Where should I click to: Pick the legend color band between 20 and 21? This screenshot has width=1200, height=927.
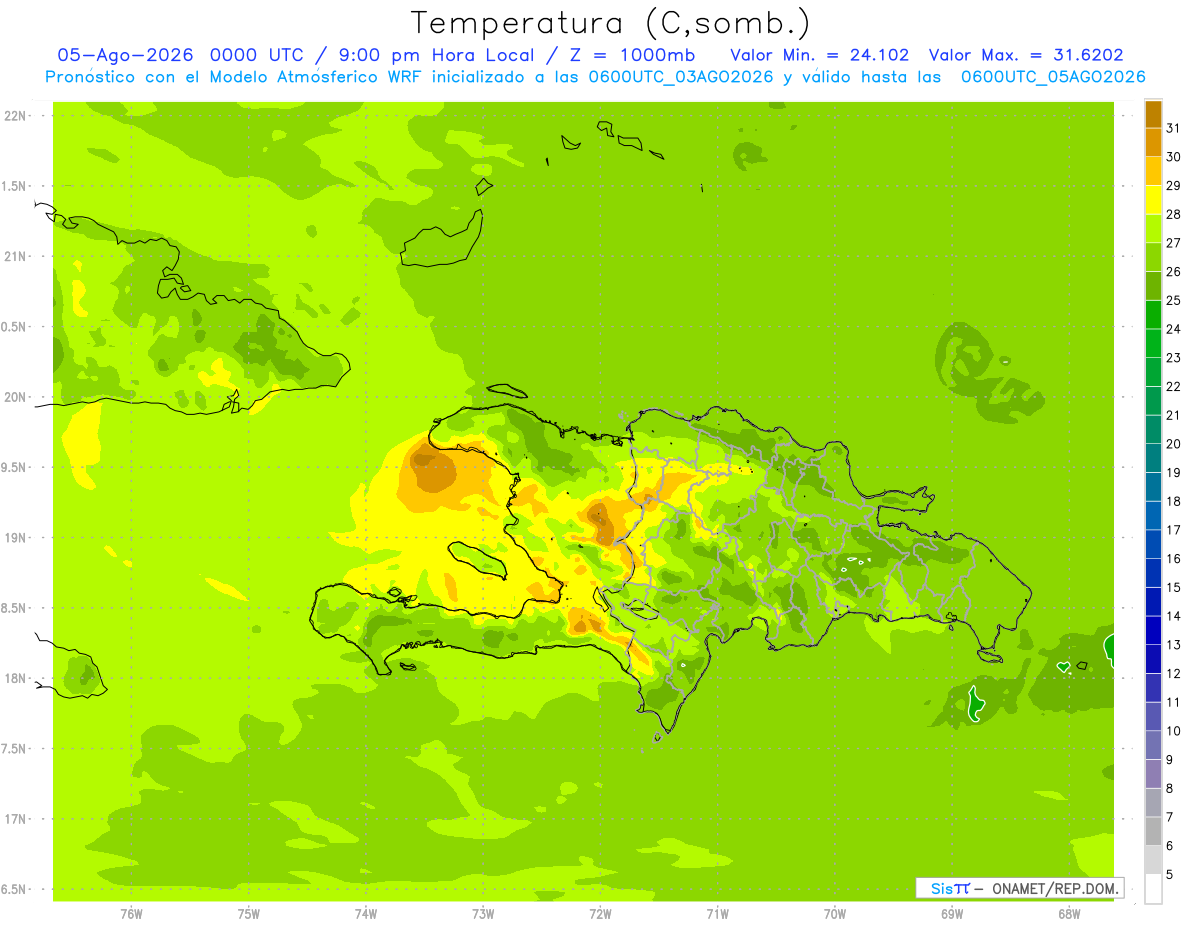[1153, 429]
